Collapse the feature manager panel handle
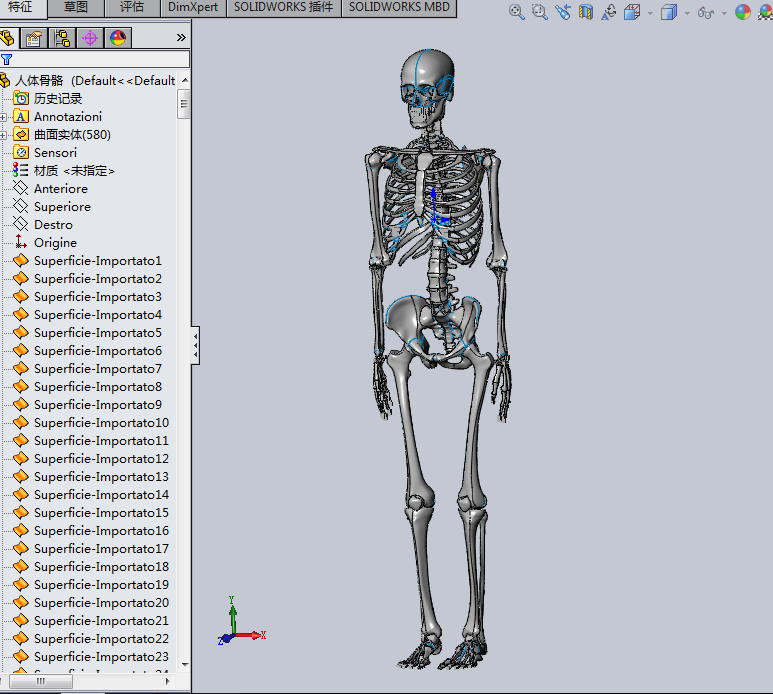This screenshot has height=694, width=773. (195, 345)
